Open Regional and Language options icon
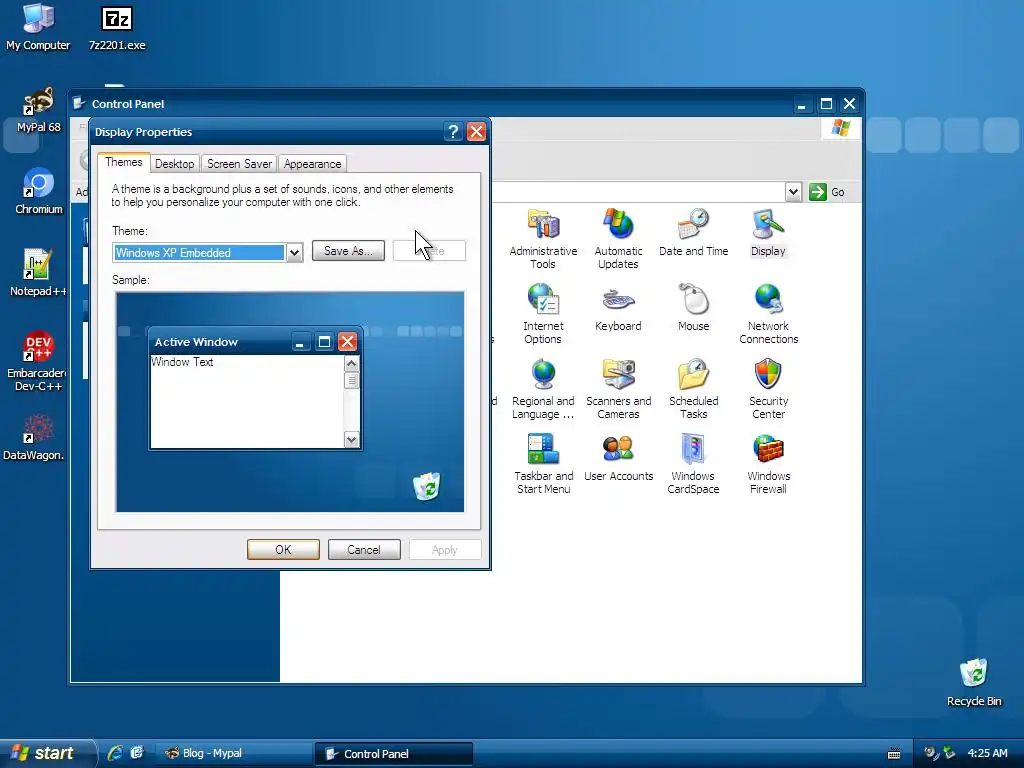1024x768 pixels. pos(543,389)
